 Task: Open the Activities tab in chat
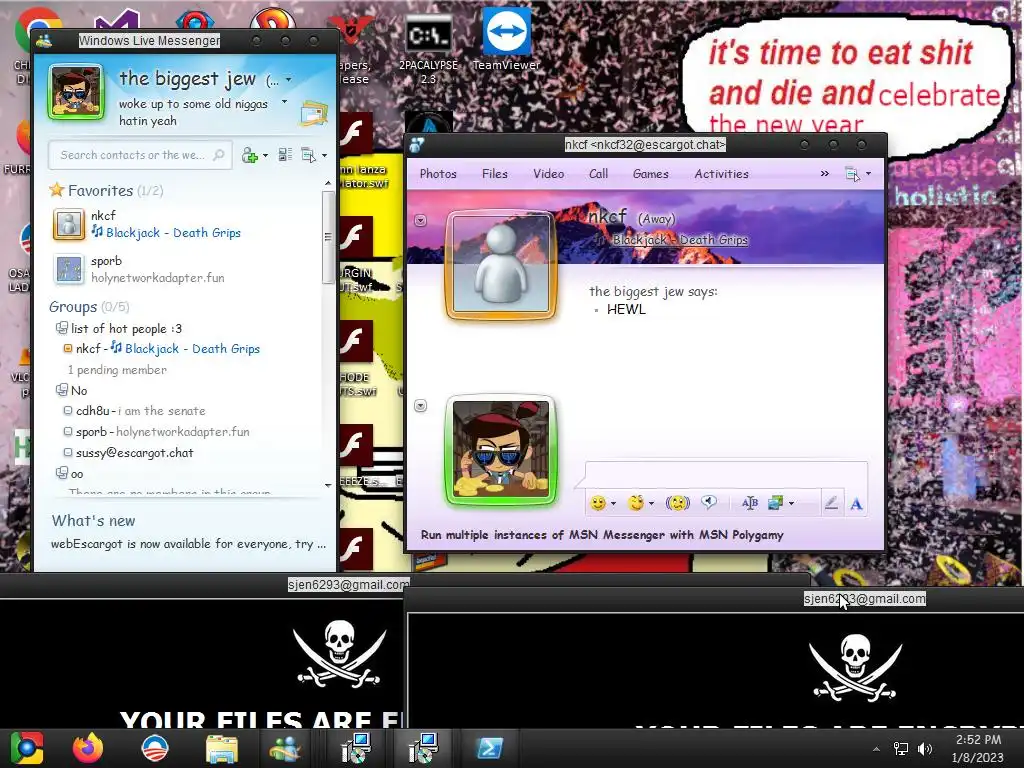pos(722,174)
